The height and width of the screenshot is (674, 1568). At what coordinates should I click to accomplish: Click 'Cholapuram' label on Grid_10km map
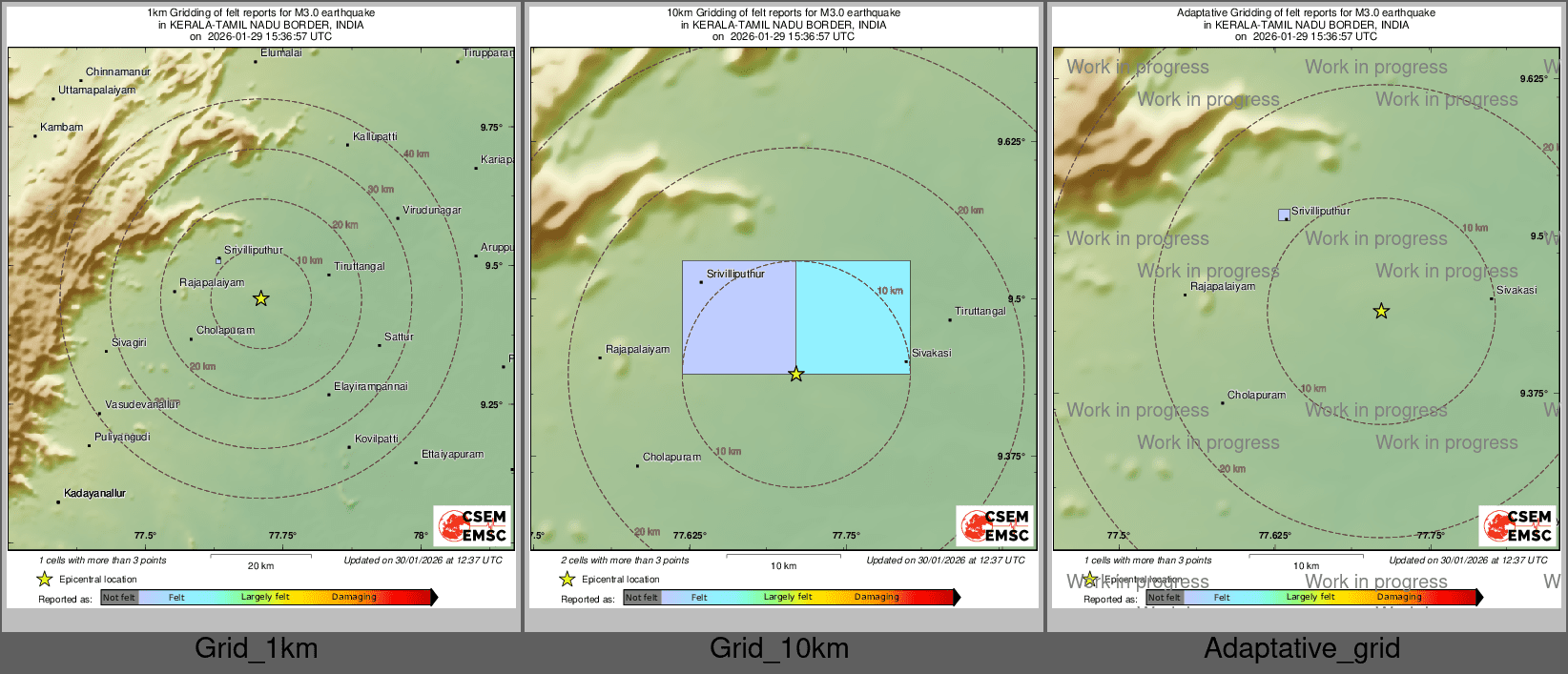pos(672,457)
